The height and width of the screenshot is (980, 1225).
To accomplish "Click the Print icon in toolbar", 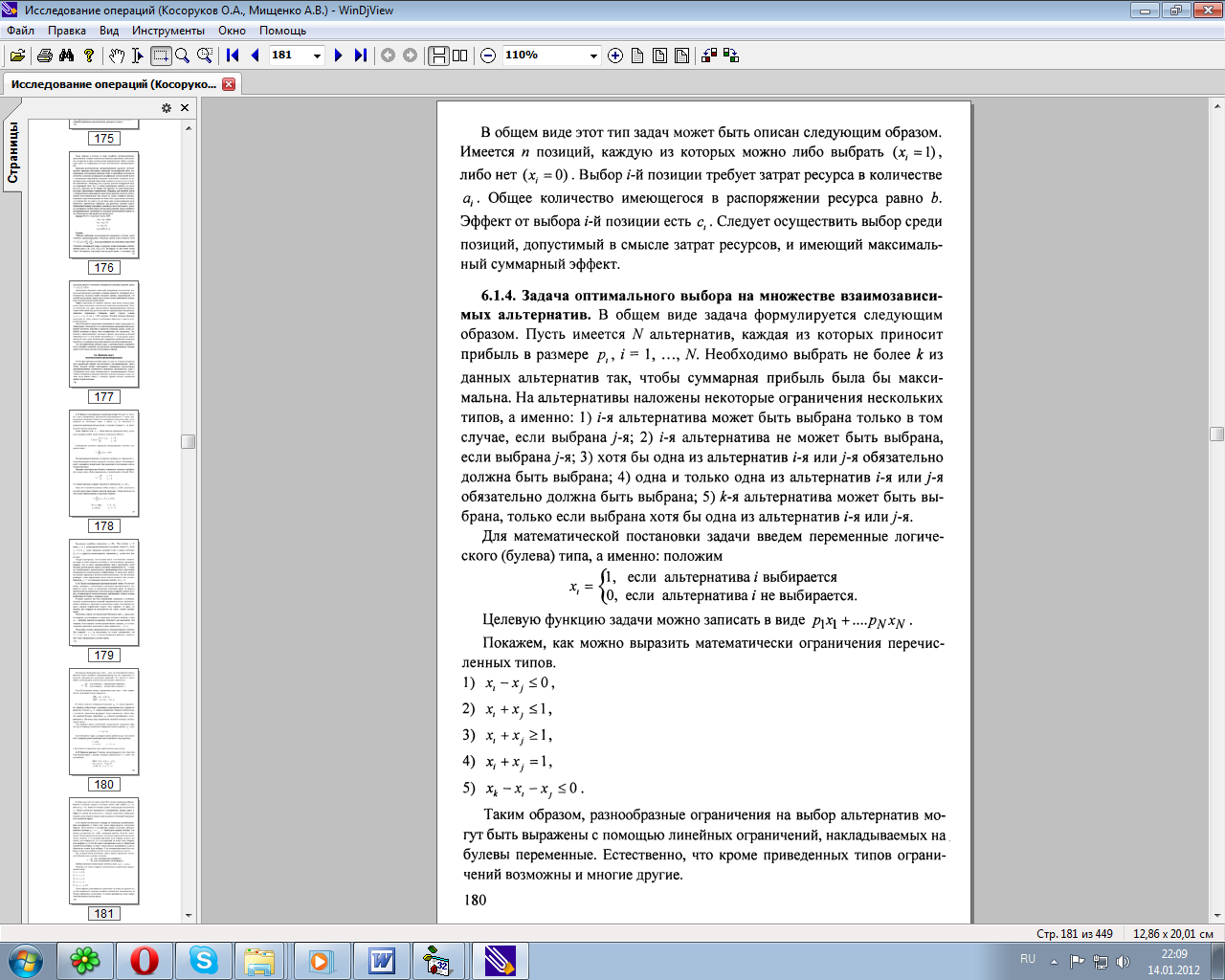I will pyautogui.click(x=44, y=56).
